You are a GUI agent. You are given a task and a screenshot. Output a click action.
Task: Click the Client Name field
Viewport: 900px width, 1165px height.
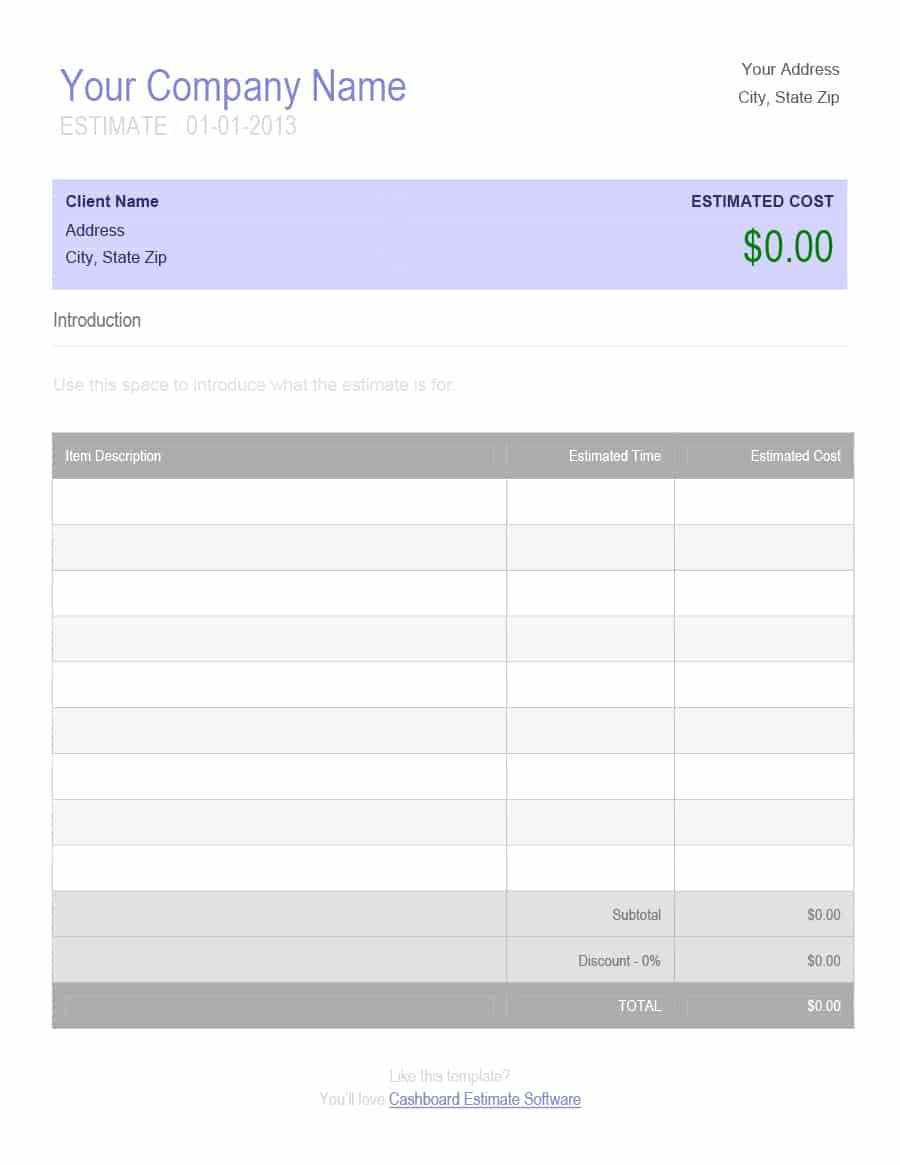[x=112, y=201]
